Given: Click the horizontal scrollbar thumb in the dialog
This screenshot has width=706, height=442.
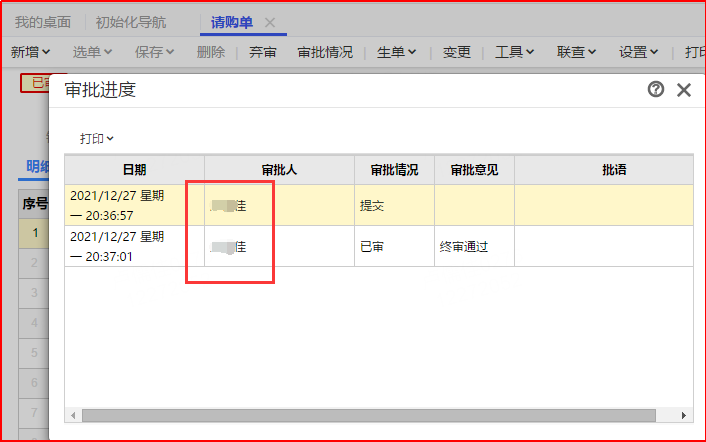Looking at the screenshot, I should click(x=368, y=415).
